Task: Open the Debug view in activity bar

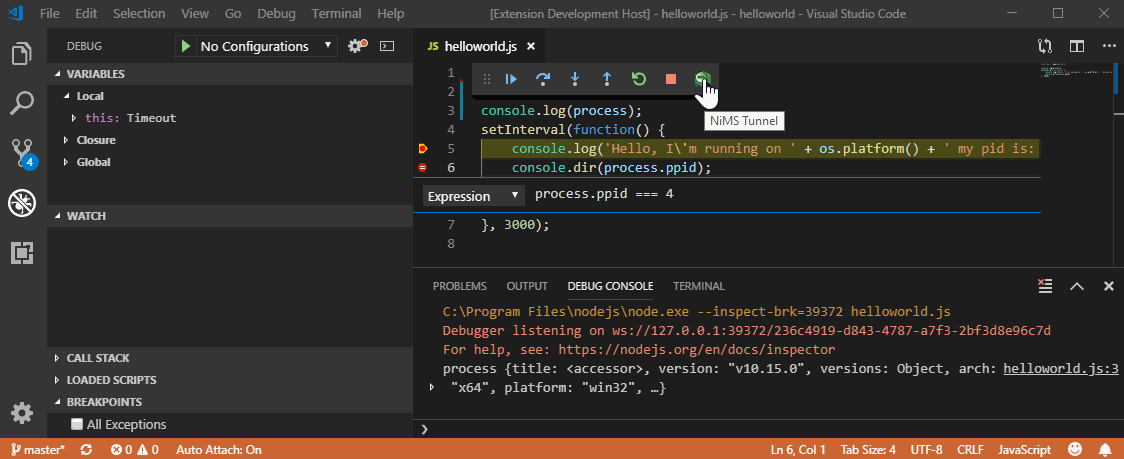Action: pos(23,204)
